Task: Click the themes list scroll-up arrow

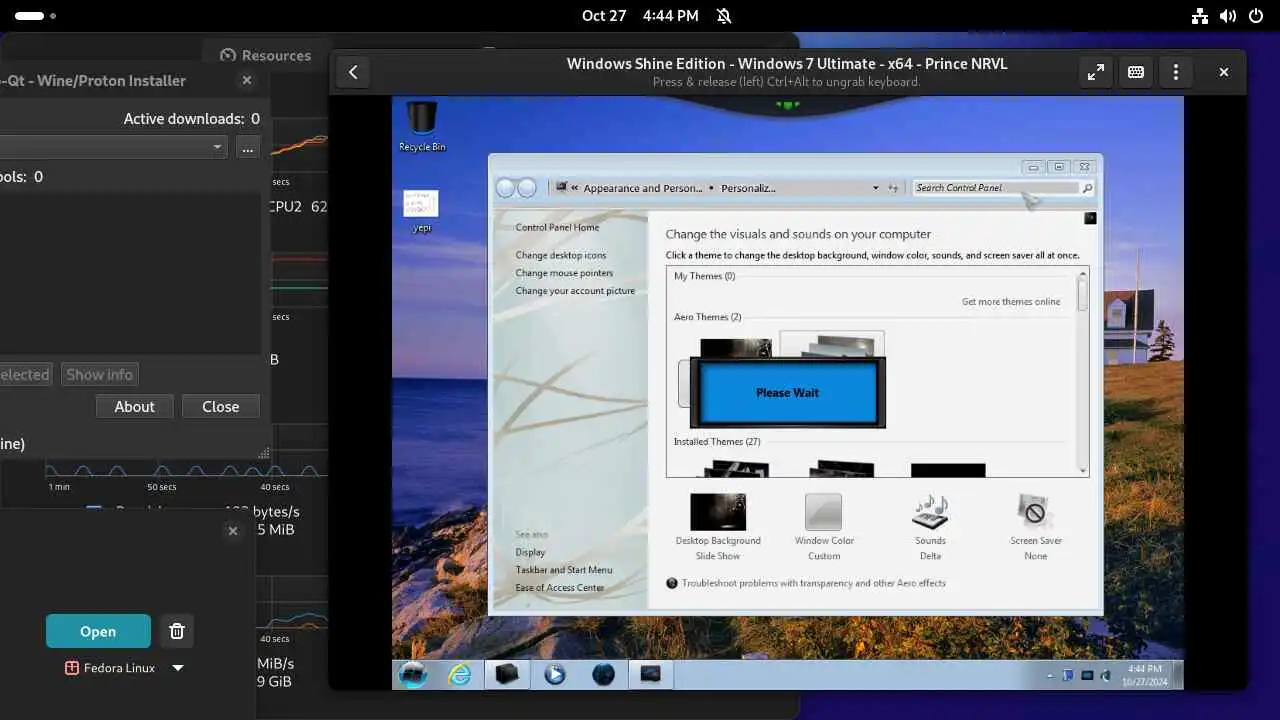Action: 1082,273
